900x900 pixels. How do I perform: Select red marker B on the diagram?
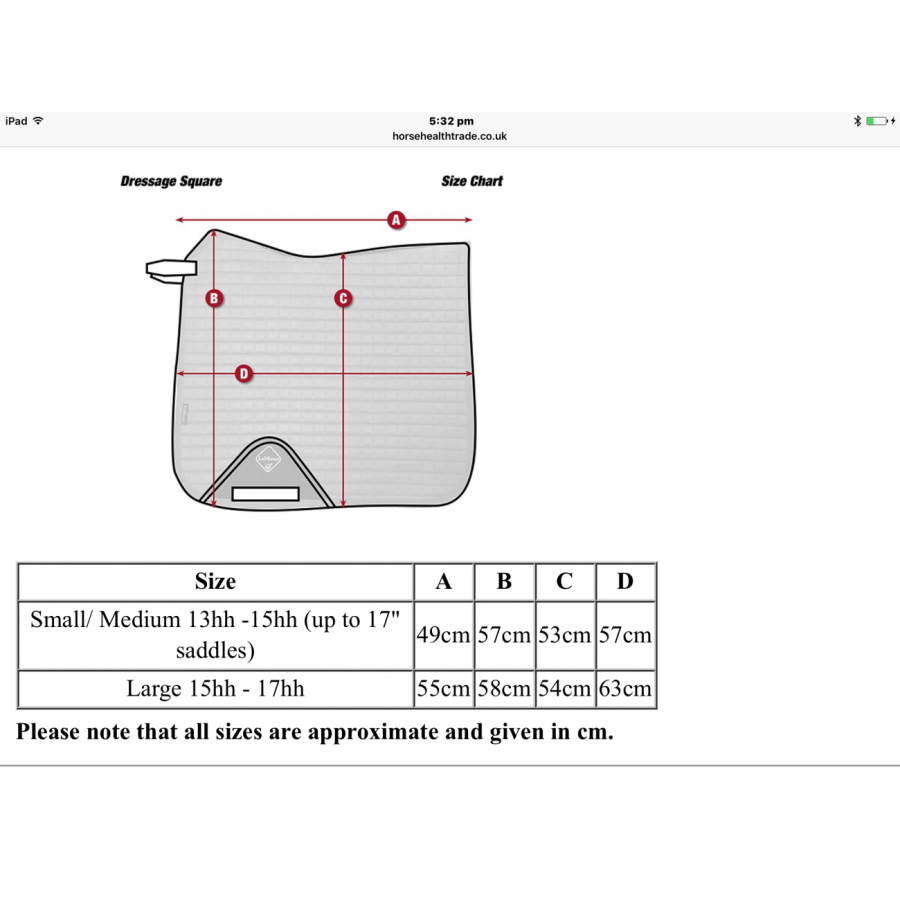click(x=213, y=297)
